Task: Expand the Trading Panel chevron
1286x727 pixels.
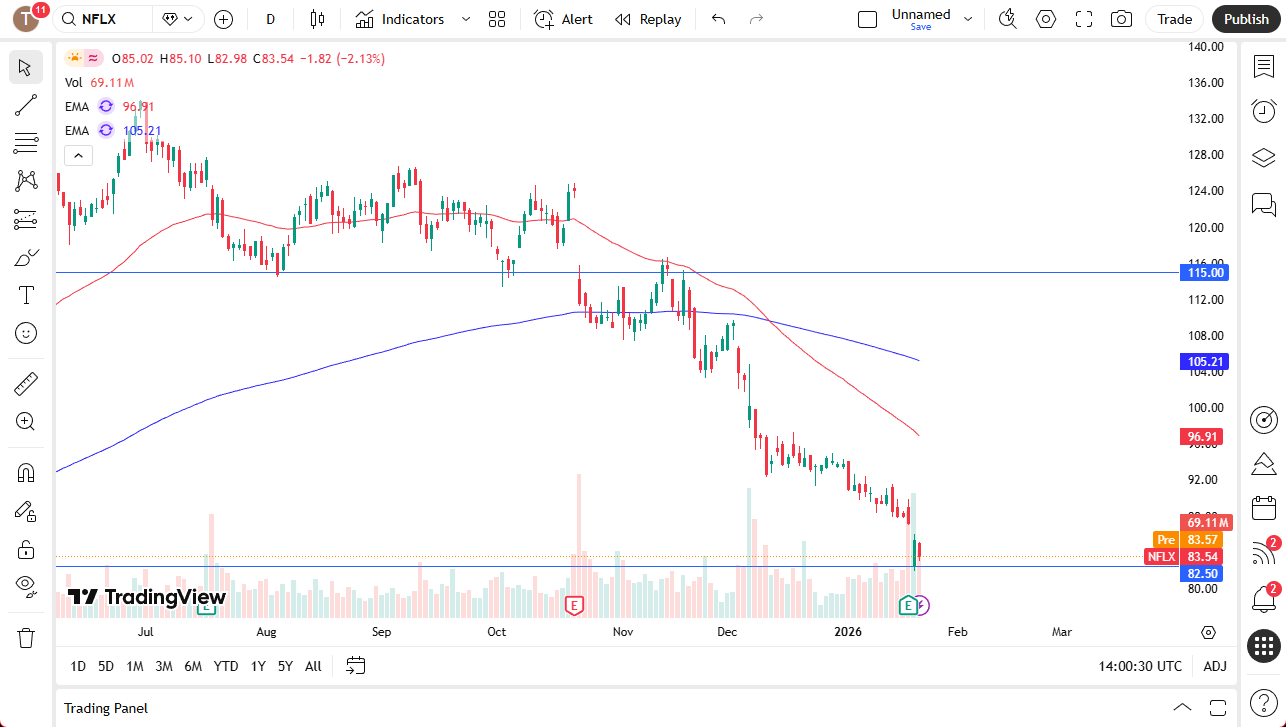Action: pyautogui.click(x=1182, y=707)
